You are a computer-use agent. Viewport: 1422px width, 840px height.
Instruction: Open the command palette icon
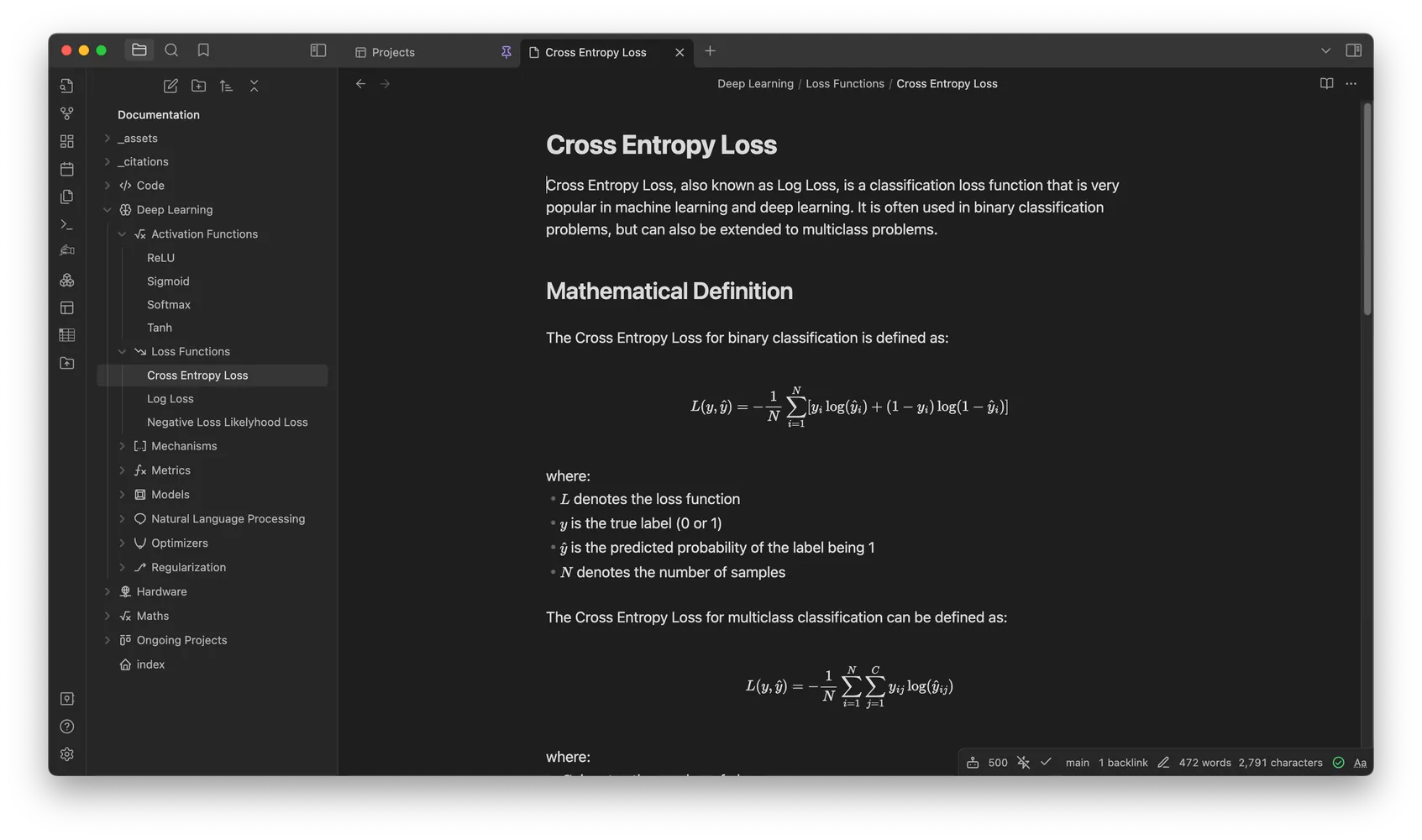click(x=67, y=224)
